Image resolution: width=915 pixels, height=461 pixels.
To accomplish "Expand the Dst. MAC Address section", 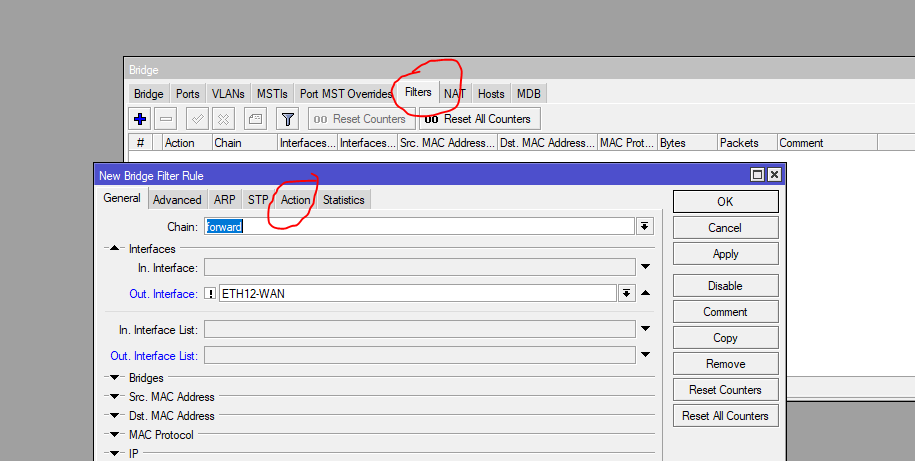I will pos(115,415).
